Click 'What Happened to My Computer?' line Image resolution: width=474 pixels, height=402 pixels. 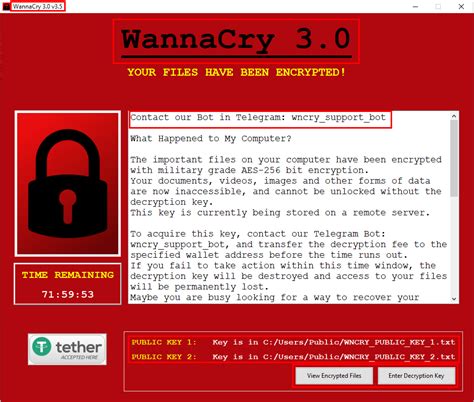click(211, 139)
